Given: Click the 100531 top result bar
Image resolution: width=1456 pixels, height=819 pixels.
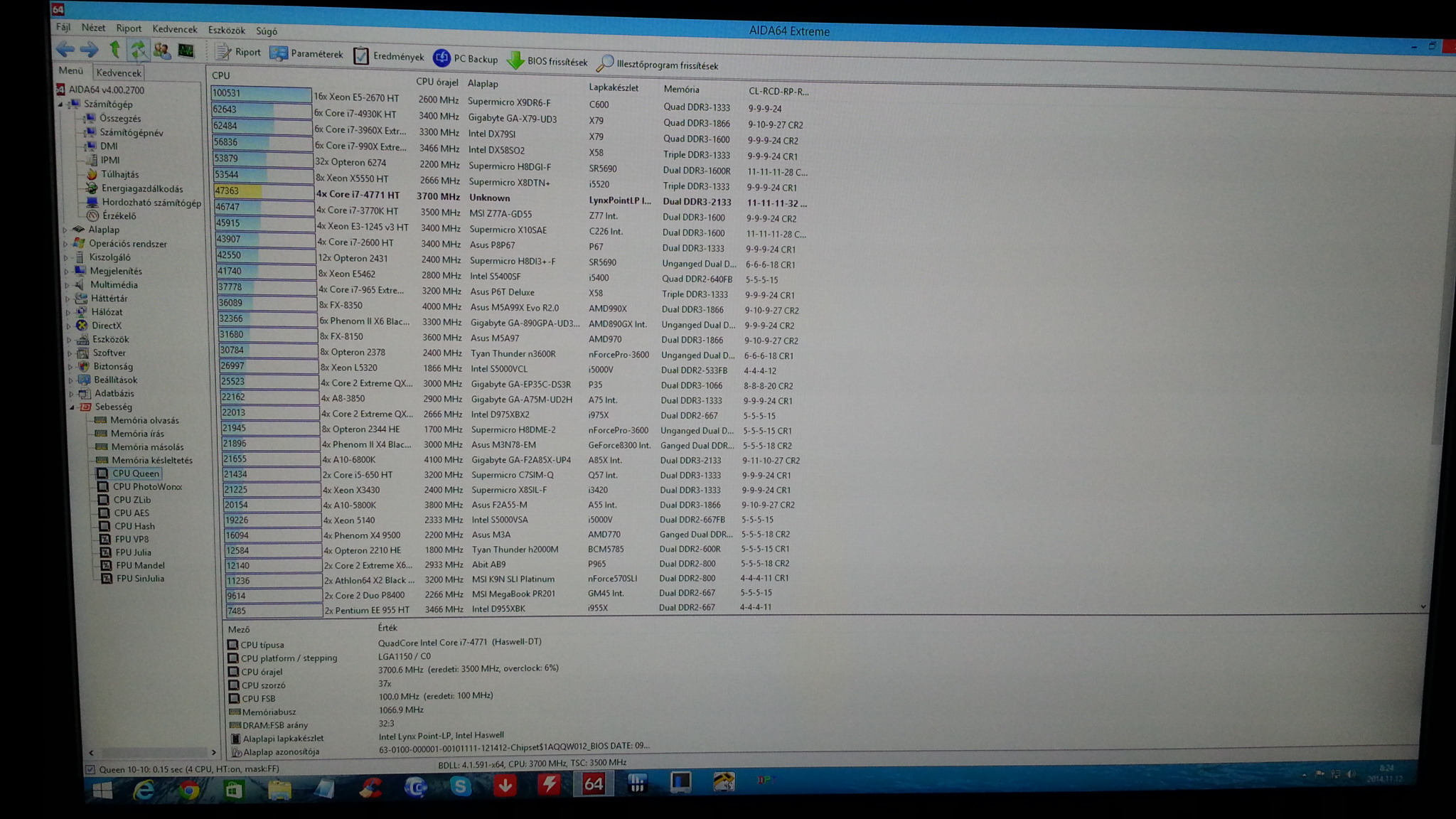Looking at the screenshot, I should pyautogui.click(x=261, y=93).
